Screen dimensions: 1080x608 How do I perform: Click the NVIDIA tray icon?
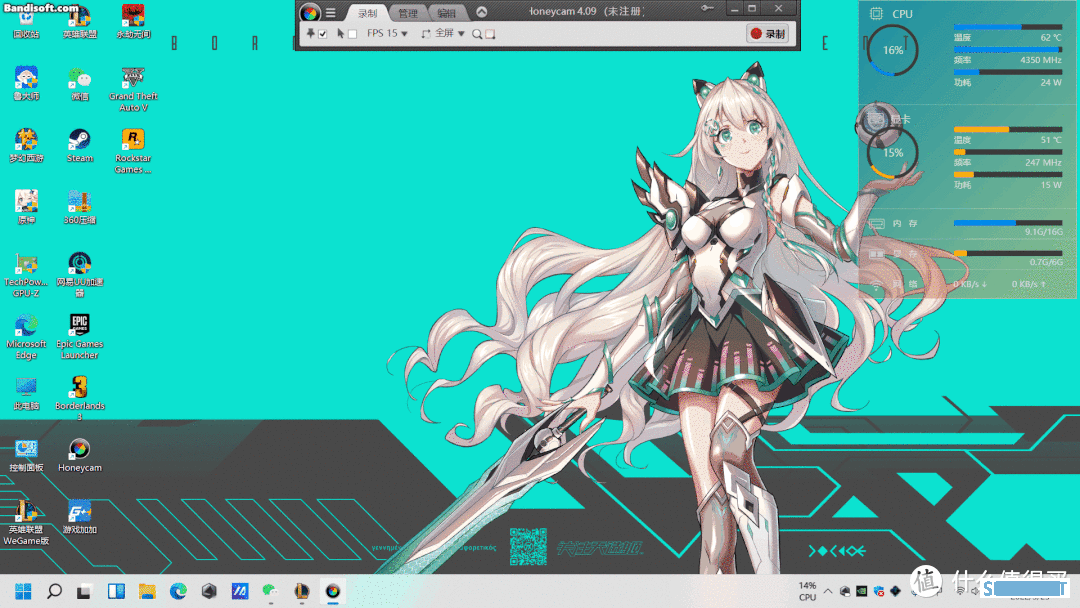pyautogui.click(x=862, y=591)
